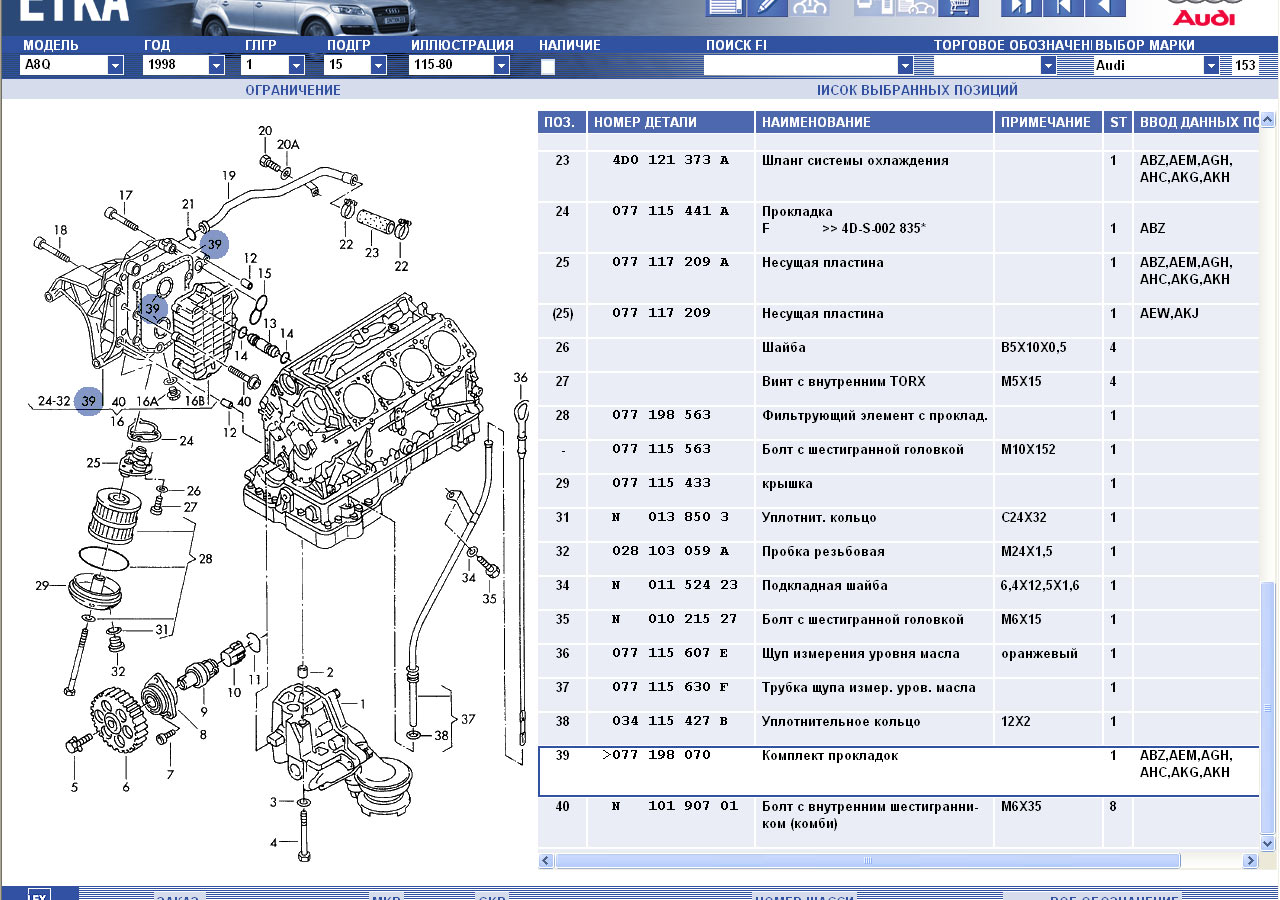Click the skip-forward navigation arrow icon

click(x=1021, y=7)
